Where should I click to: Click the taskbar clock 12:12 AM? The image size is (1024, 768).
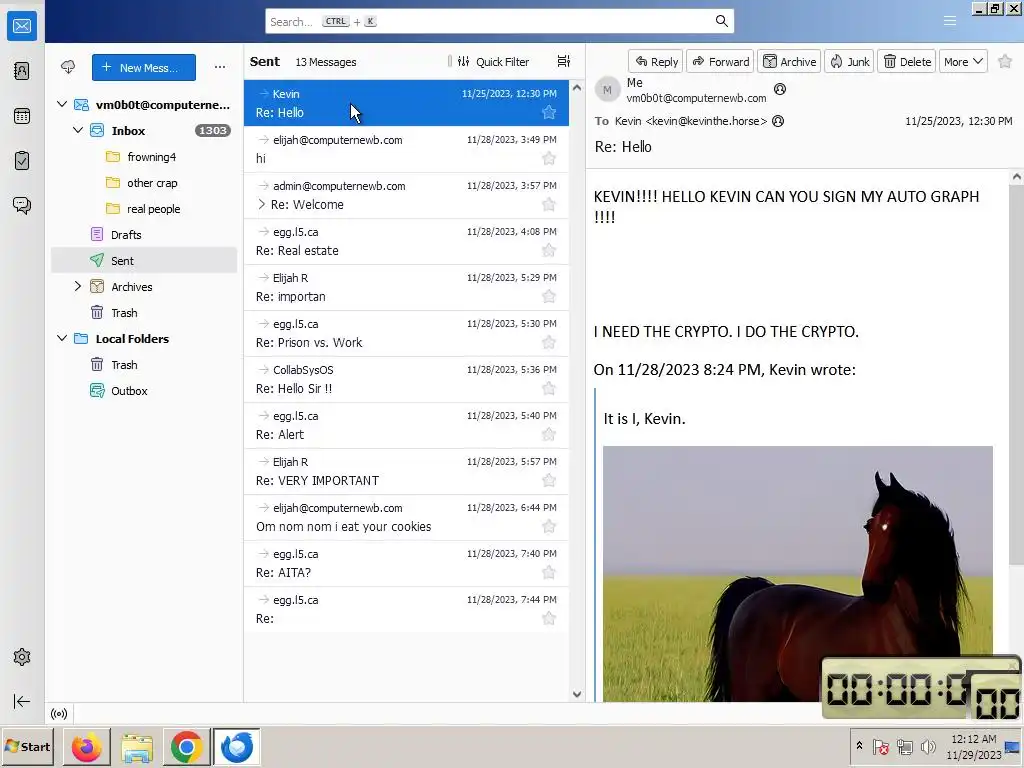pos(973,739)
